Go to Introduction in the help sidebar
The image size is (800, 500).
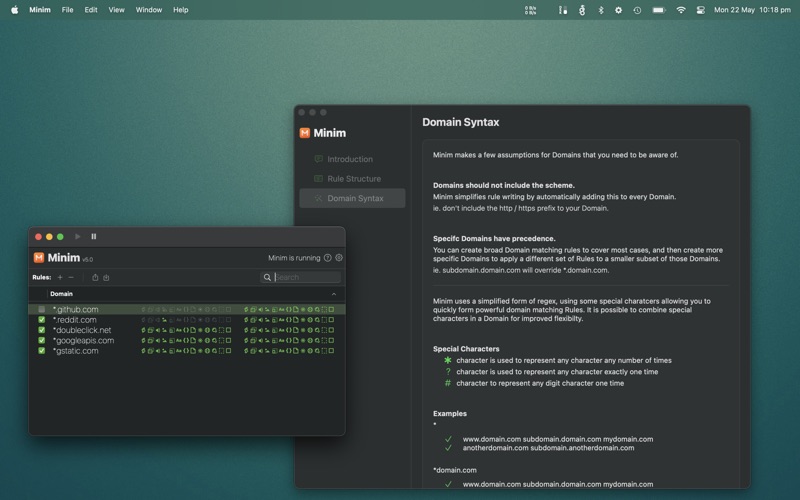[352, 159]
